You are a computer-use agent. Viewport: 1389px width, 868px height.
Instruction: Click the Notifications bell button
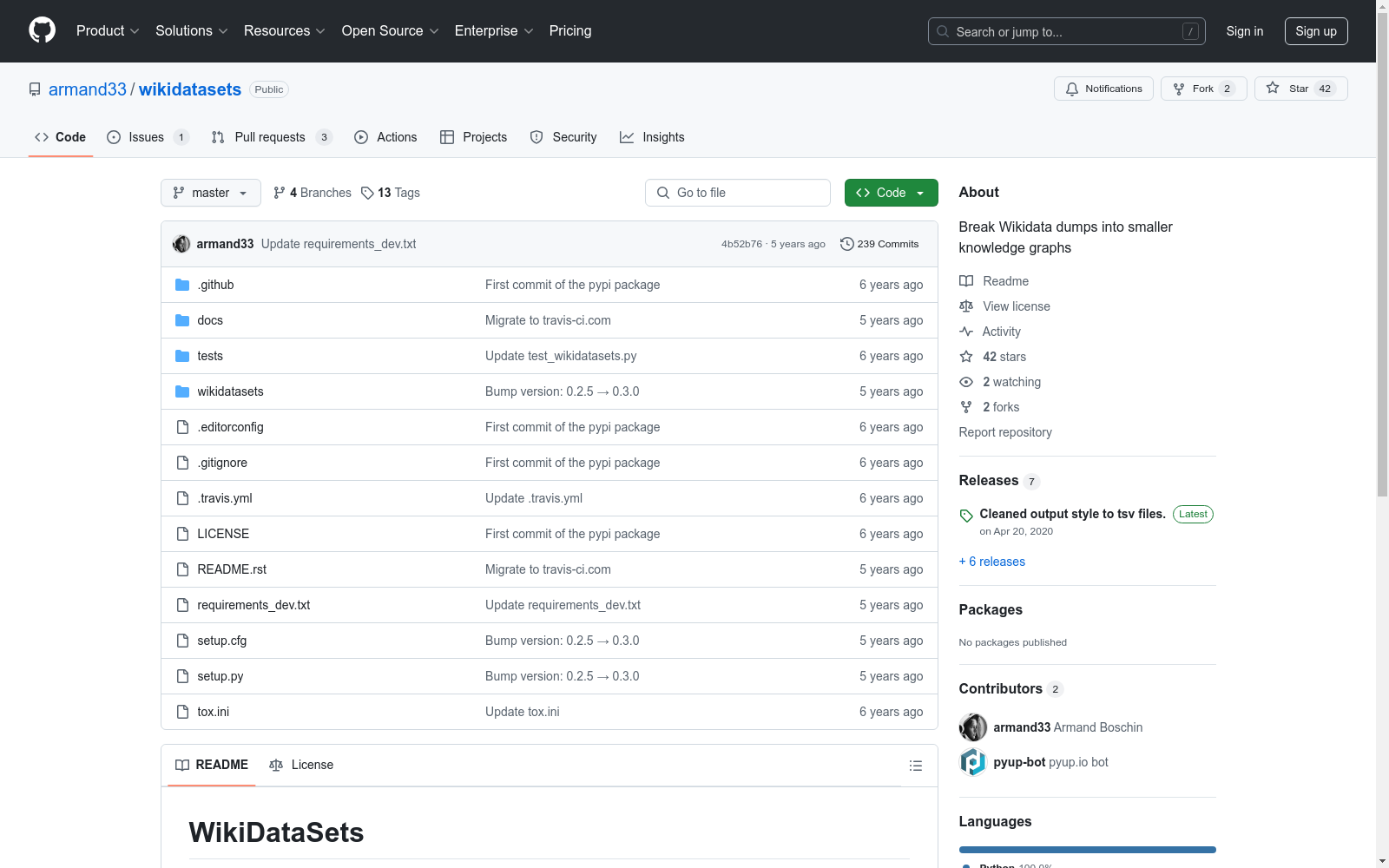1103,89
